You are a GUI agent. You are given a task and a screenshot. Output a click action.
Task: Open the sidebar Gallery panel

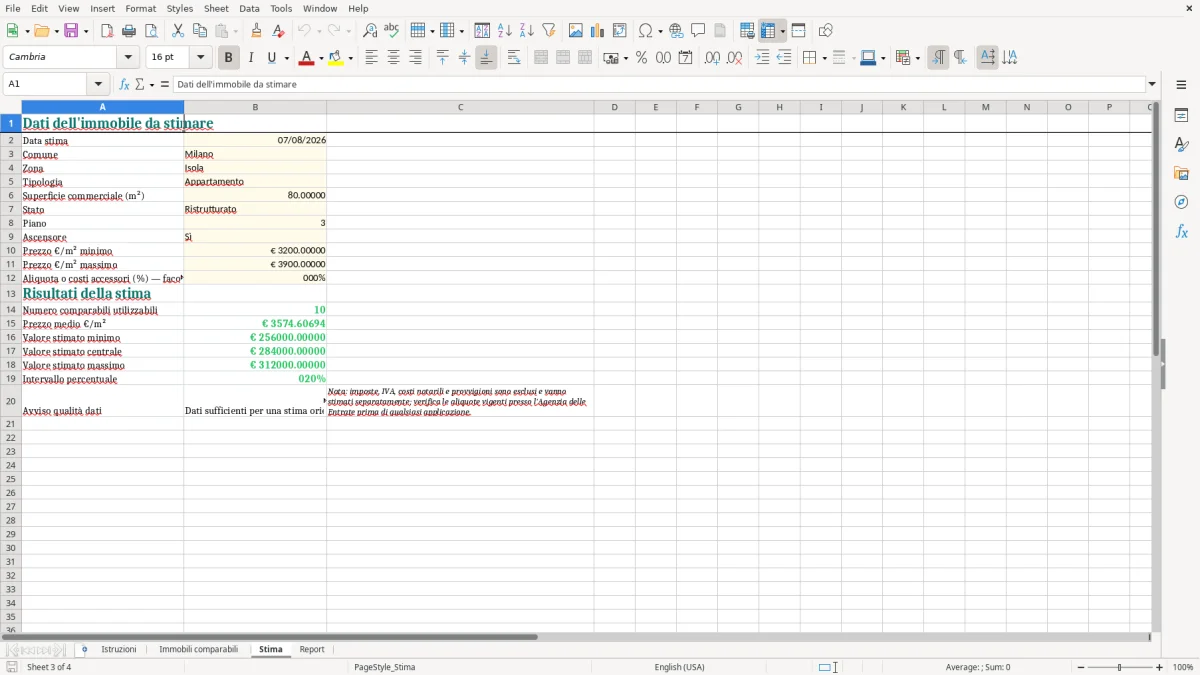pyautogui.click(x=1181, y=173)
